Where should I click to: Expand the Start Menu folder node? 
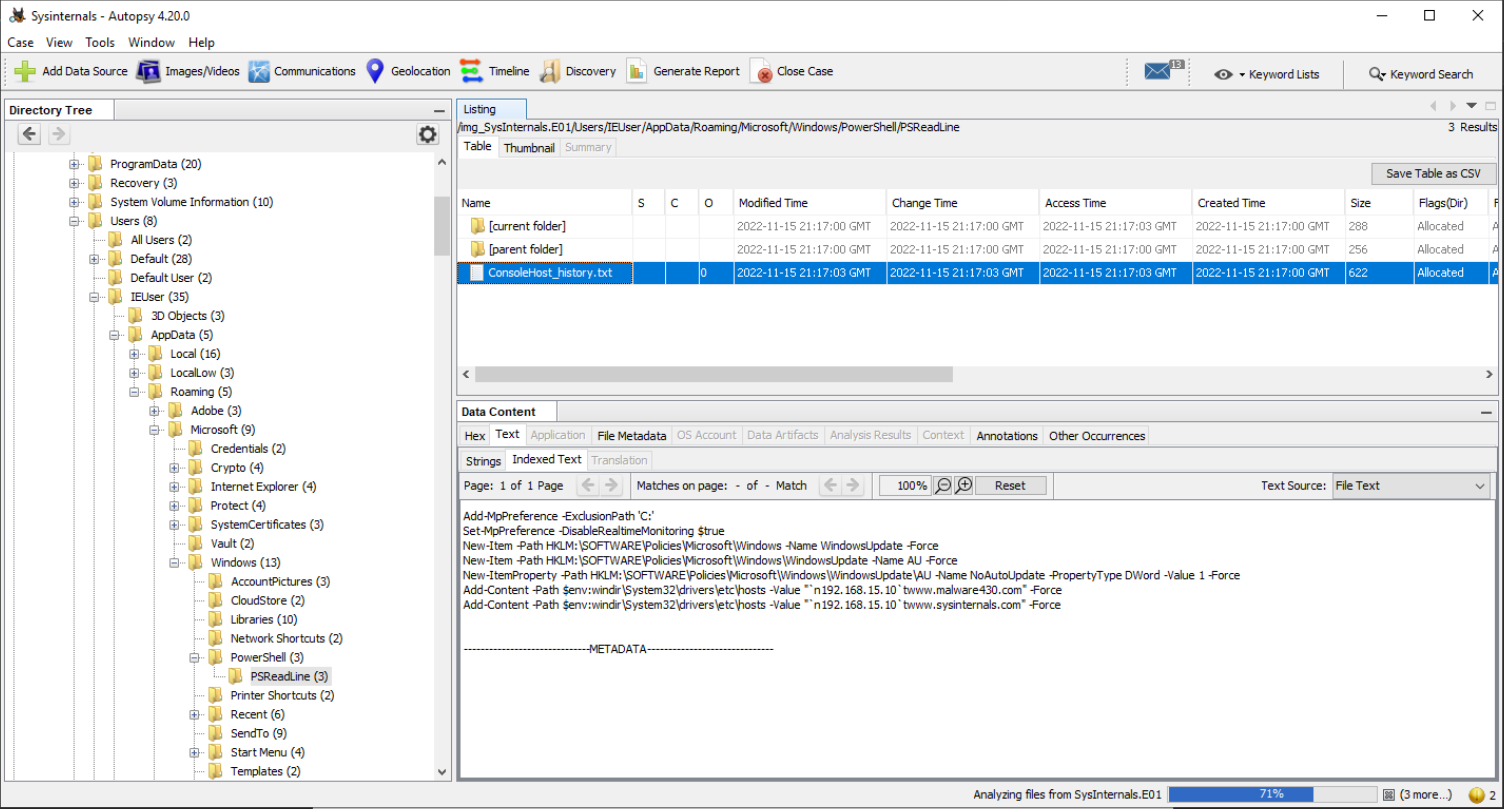pyautogui.click(x=194, y=753)
